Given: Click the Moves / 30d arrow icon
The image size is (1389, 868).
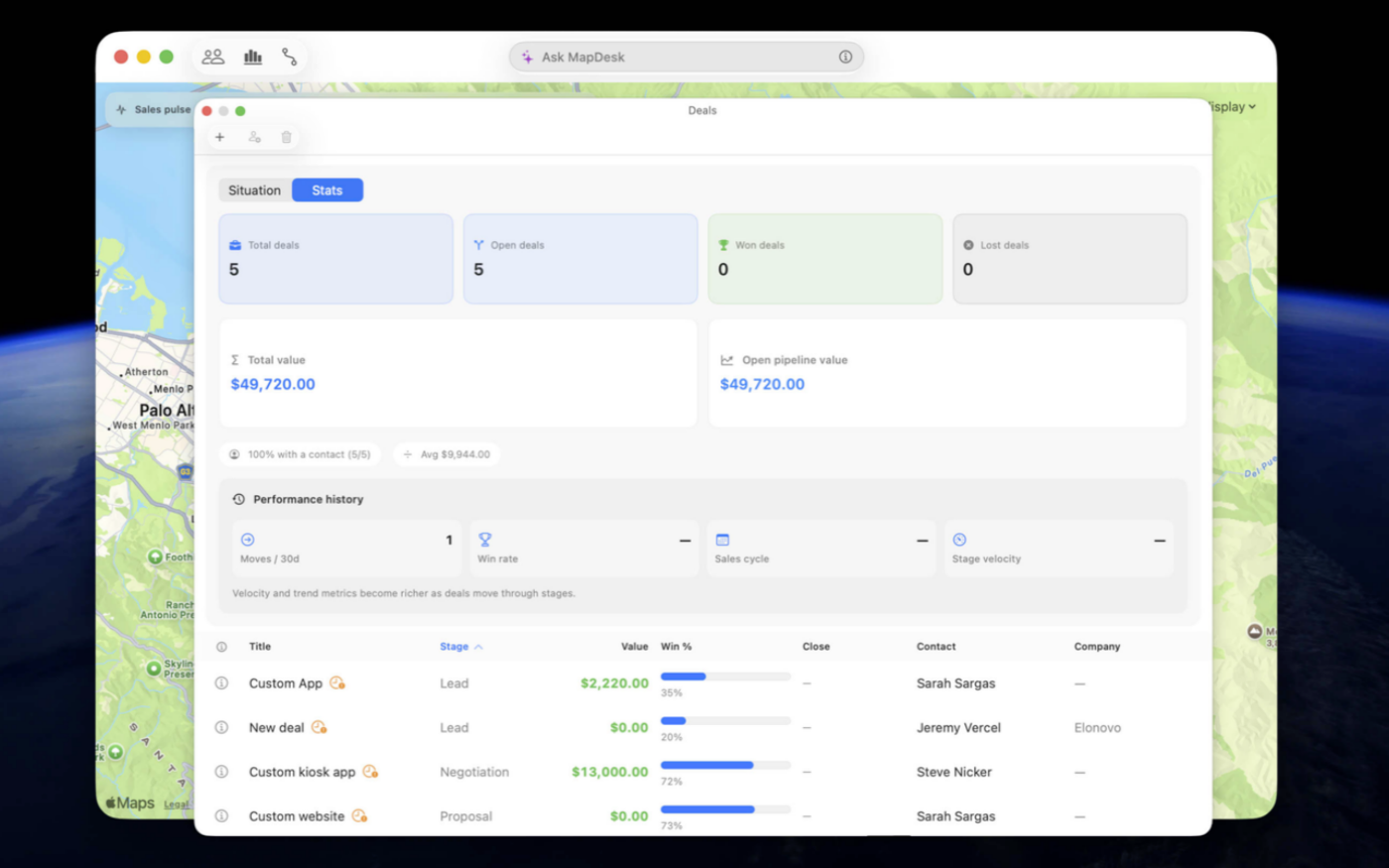Looking at the screenshot, I should click(248, 540).
